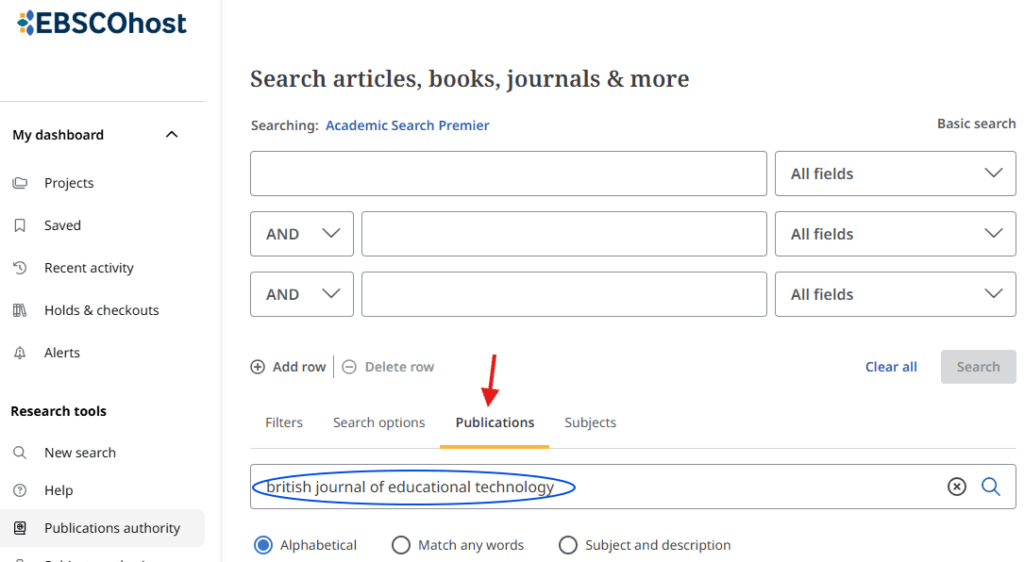Switch to the Subjects tab
The image size is (1024, 562).
tap(590, 422)
